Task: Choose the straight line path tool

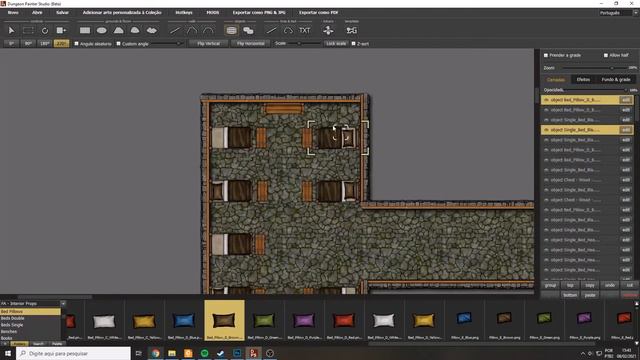Action: click(271, 31)
